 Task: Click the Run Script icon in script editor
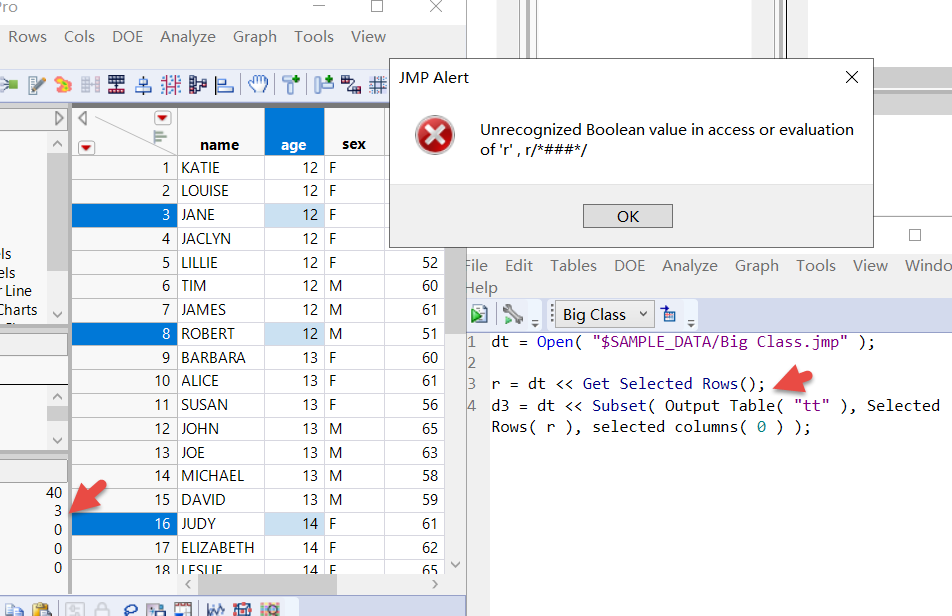click(x=479, y=314)
